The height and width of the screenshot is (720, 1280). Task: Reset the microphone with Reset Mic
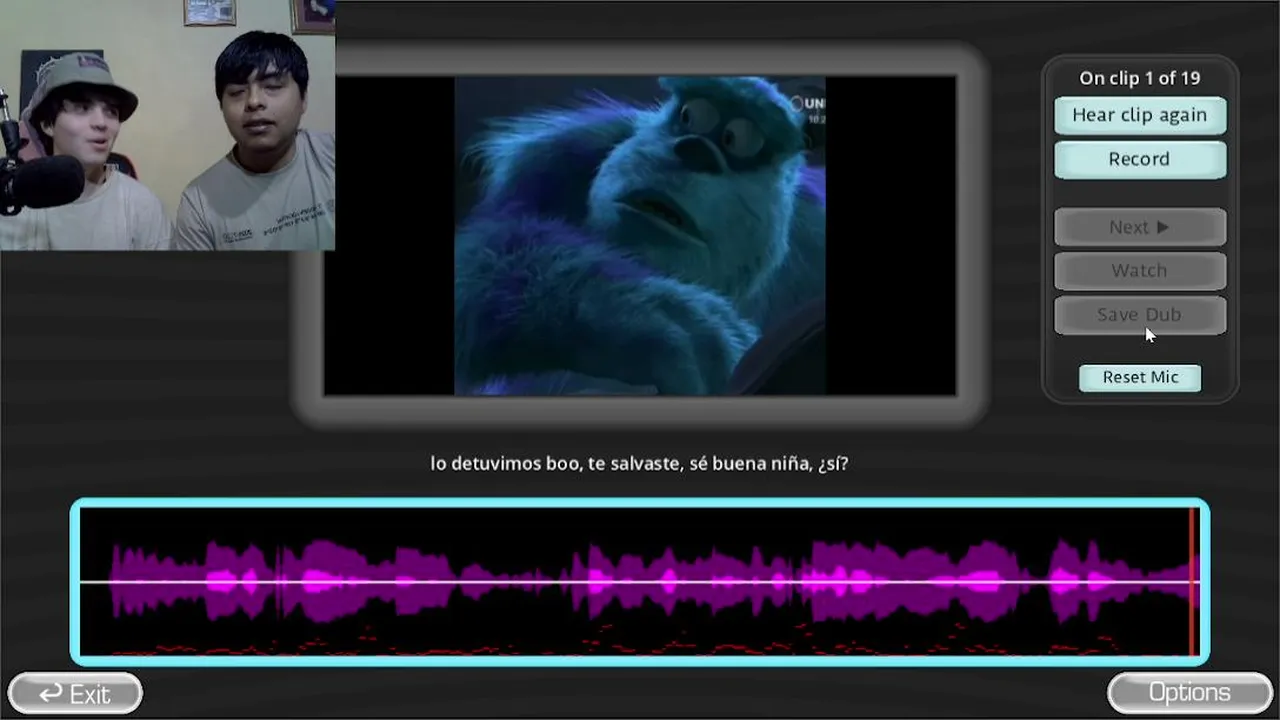coord(1140,377)
